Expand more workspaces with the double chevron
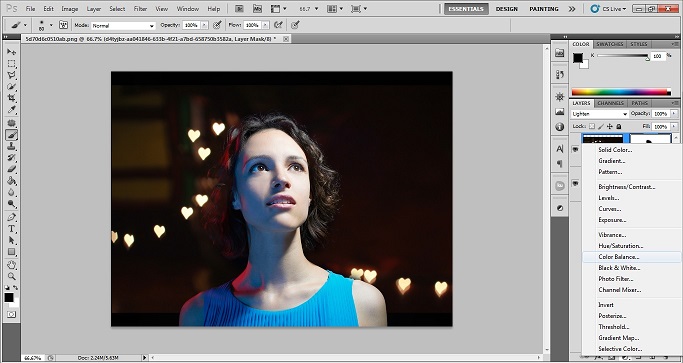683x363 pixels. click(572, 9)
